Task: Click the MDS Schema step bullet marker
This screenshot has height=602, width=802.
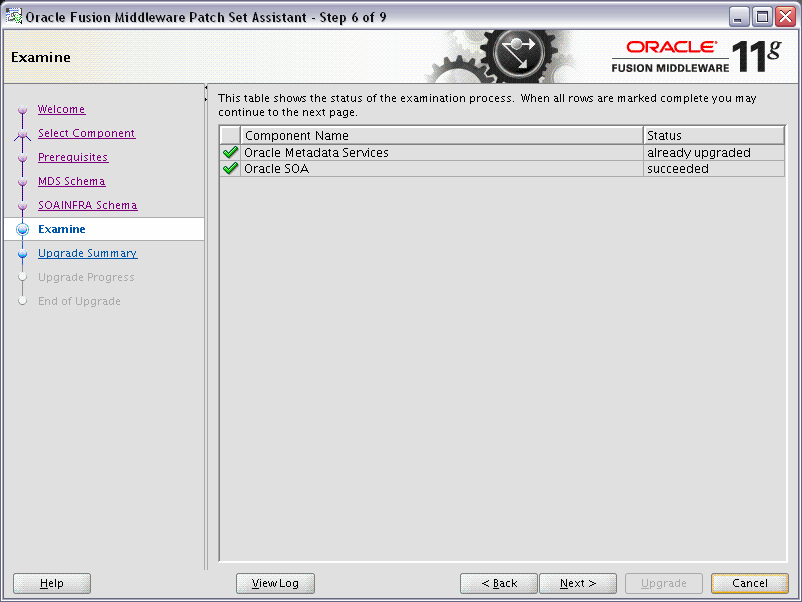Action: tap(22, 182)
